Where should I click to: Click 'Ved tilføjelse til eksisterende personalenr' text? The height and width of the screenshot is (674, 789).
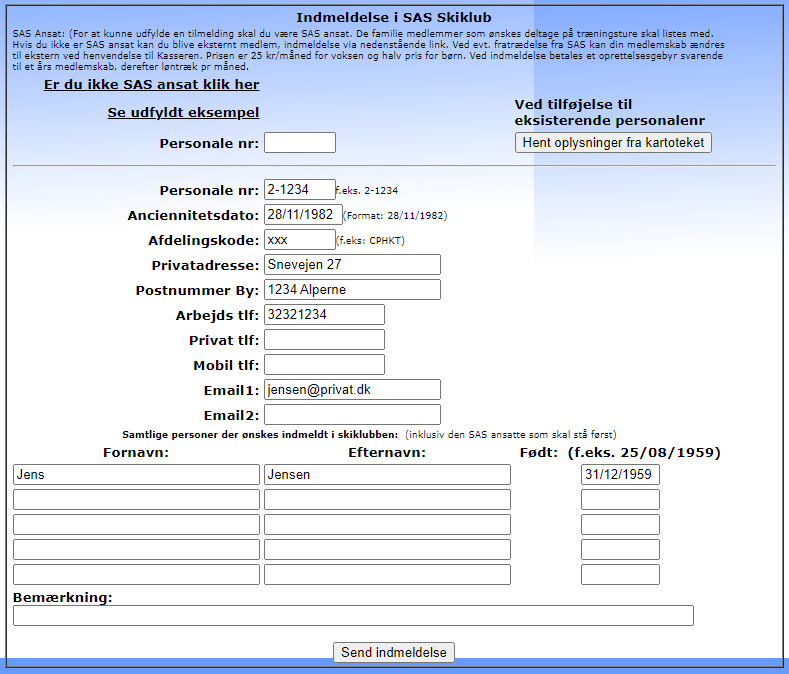609,112
